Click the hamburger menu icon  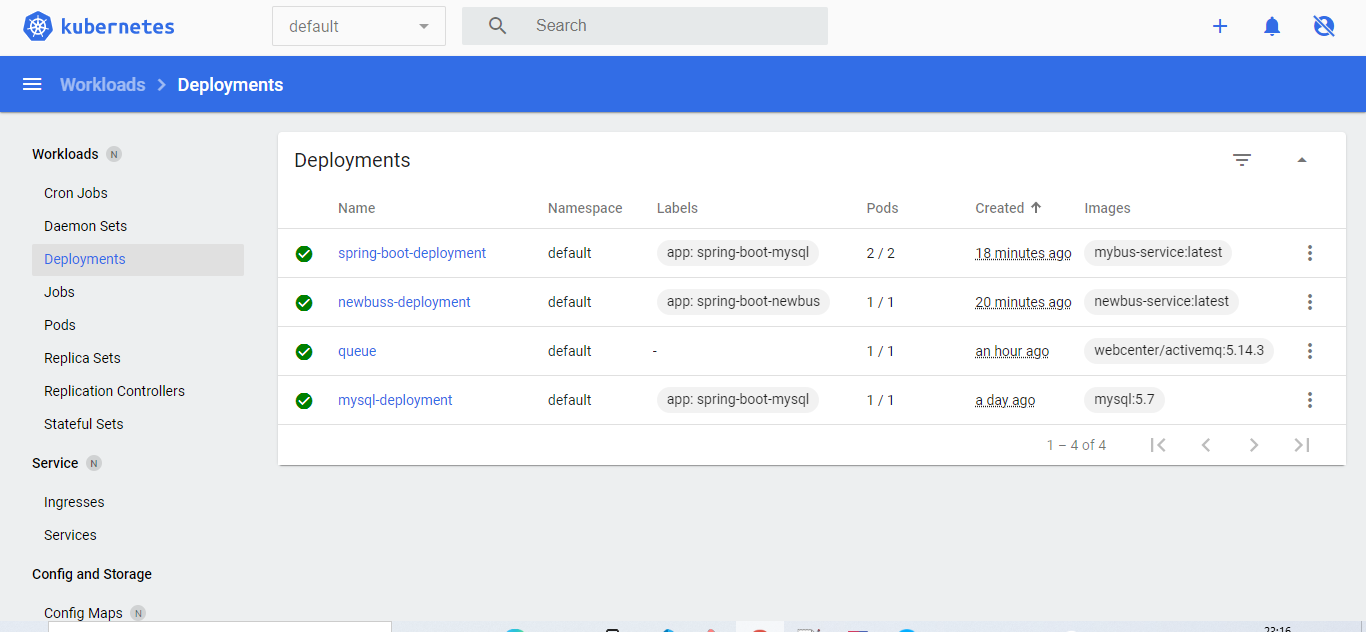[32, 84]
